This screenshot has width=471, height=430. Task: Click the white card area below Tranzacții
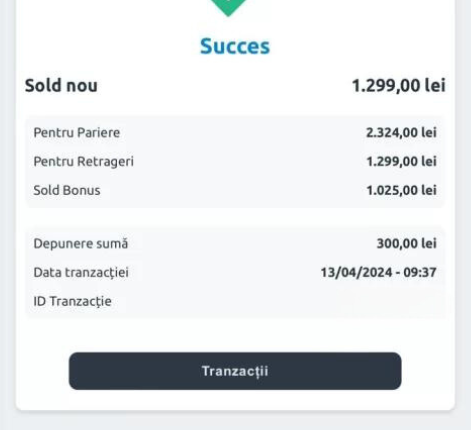coord(235,400)
